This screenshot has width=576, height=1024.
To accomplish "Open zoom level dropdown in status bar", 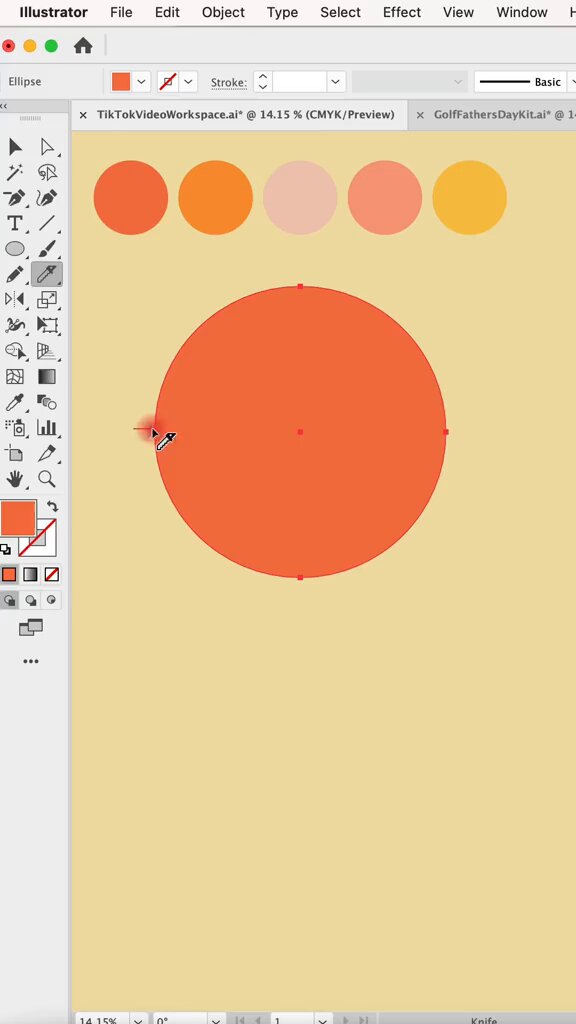I will coord(138,1019).
